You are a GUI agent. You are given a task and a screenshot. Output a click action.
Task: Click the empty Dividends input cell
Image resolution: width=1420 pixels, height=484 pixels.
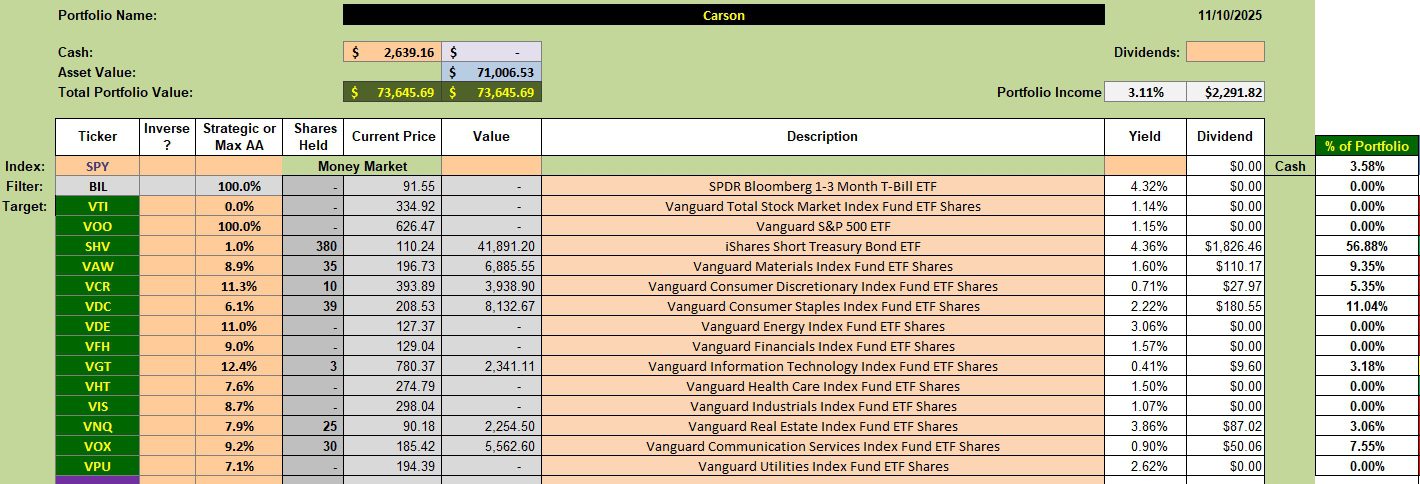click(x=1225, y=52)
